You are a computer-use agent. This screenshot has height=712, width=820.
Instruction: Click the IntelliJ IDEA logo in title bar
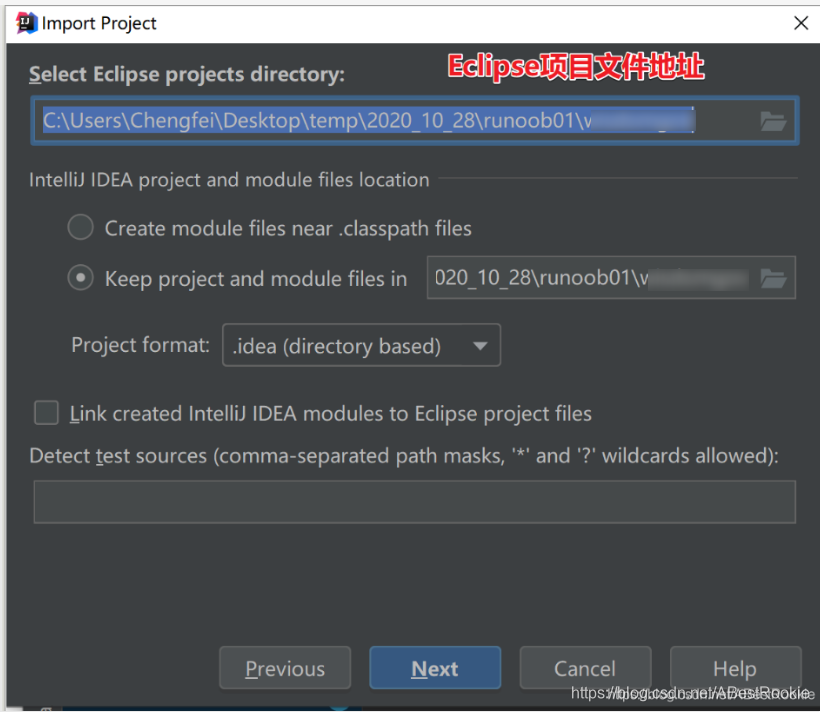(x=26, y=23)
